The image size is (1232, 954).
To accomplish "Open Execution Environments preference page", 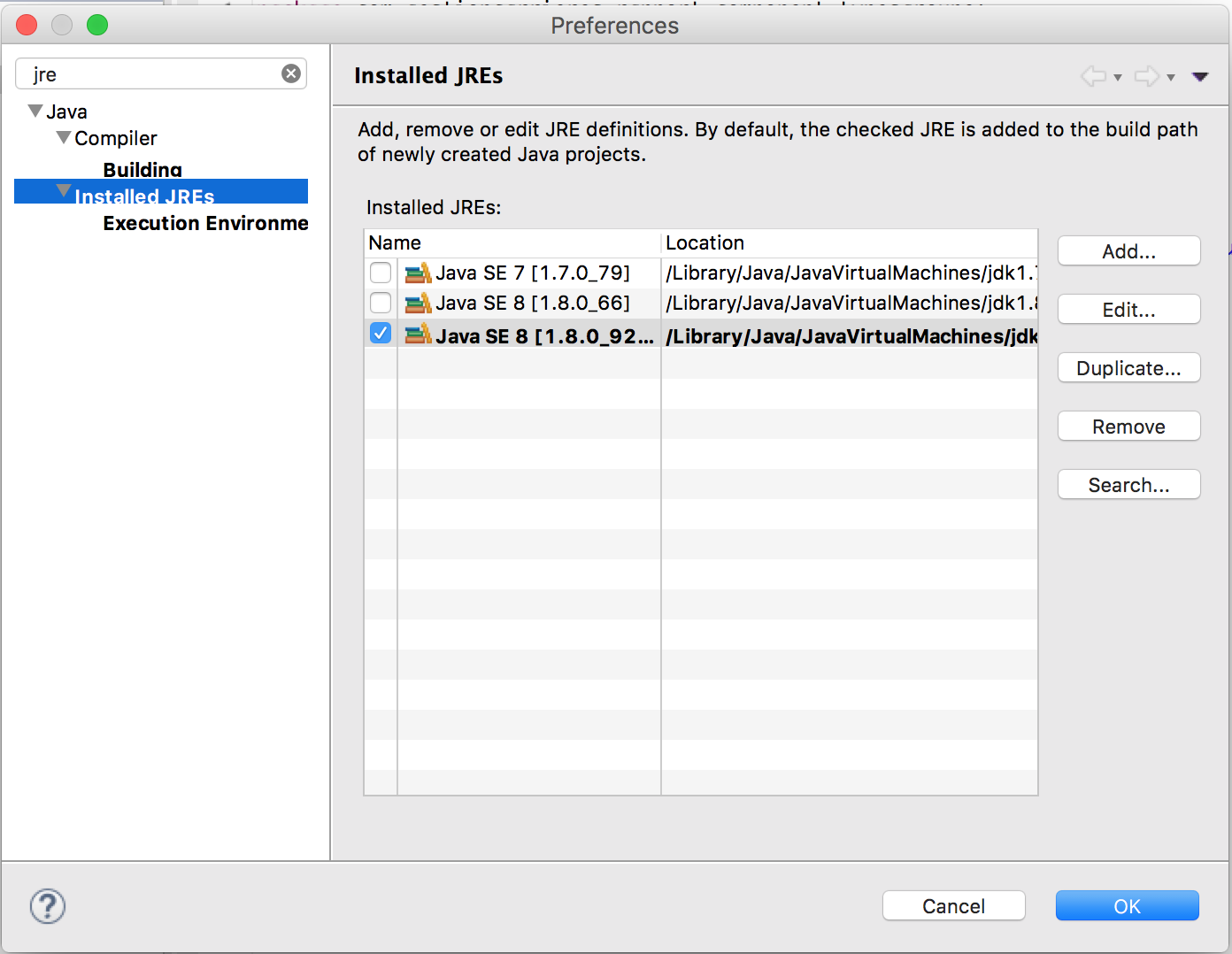I will point(205,223).
